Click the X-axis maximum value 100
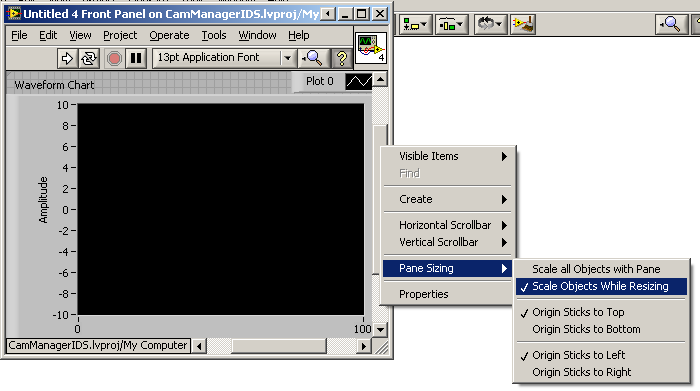700x391 pixels. pyautogui.click(x=362, y=329)
